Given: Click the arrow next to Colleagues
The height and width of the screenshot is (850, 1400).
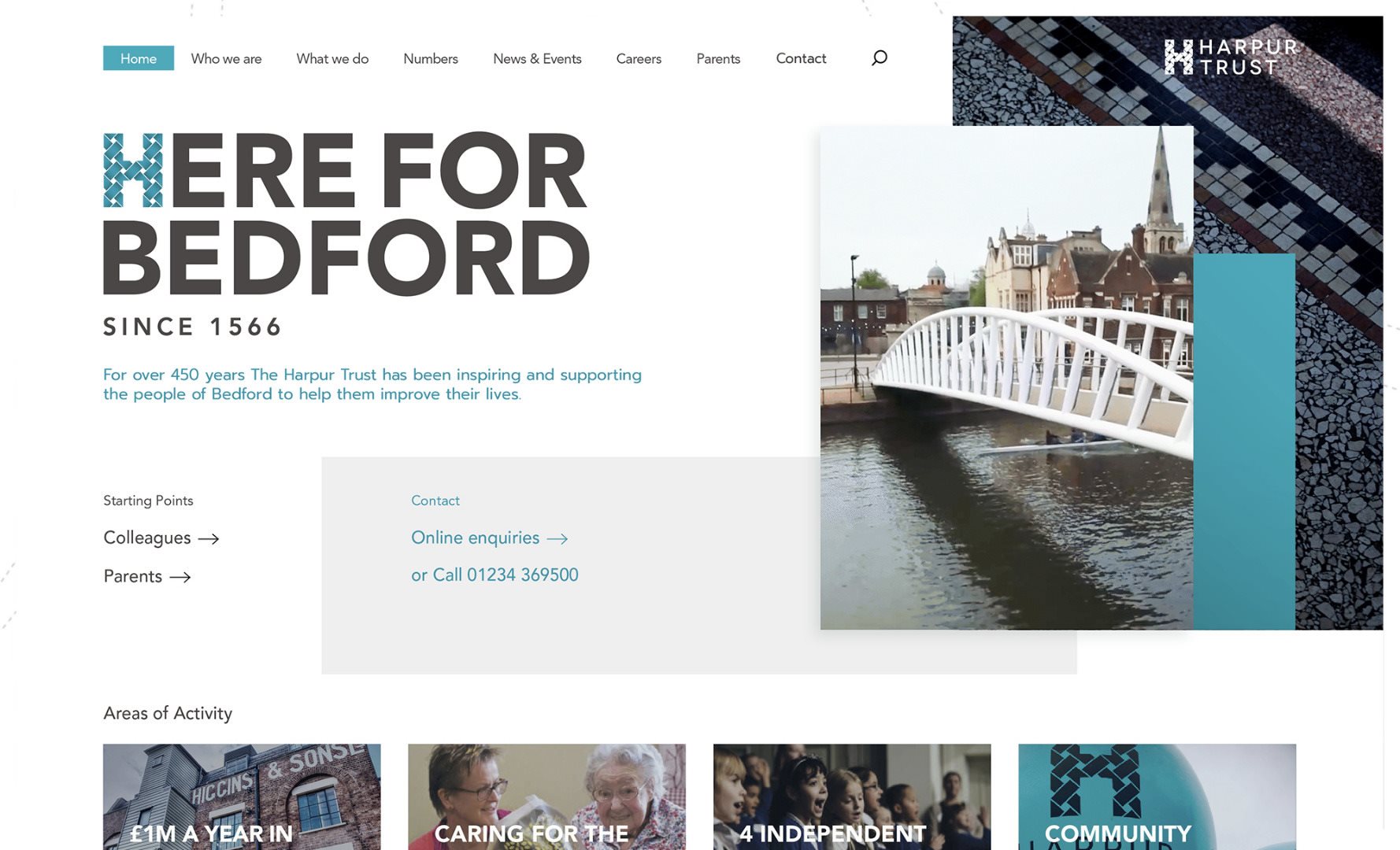Looking at the screenshot, I should [209, 539].
